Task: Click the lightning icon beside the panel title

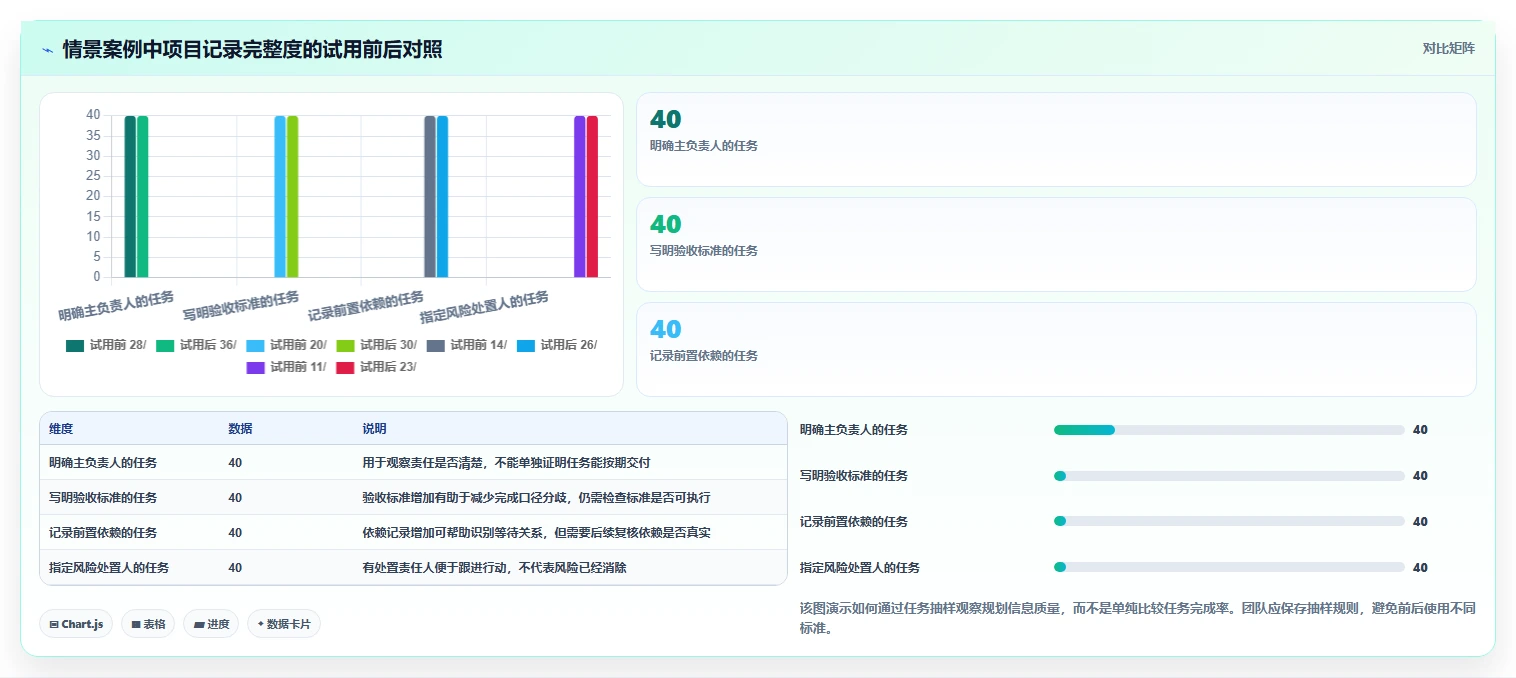Action: point(48,50)
